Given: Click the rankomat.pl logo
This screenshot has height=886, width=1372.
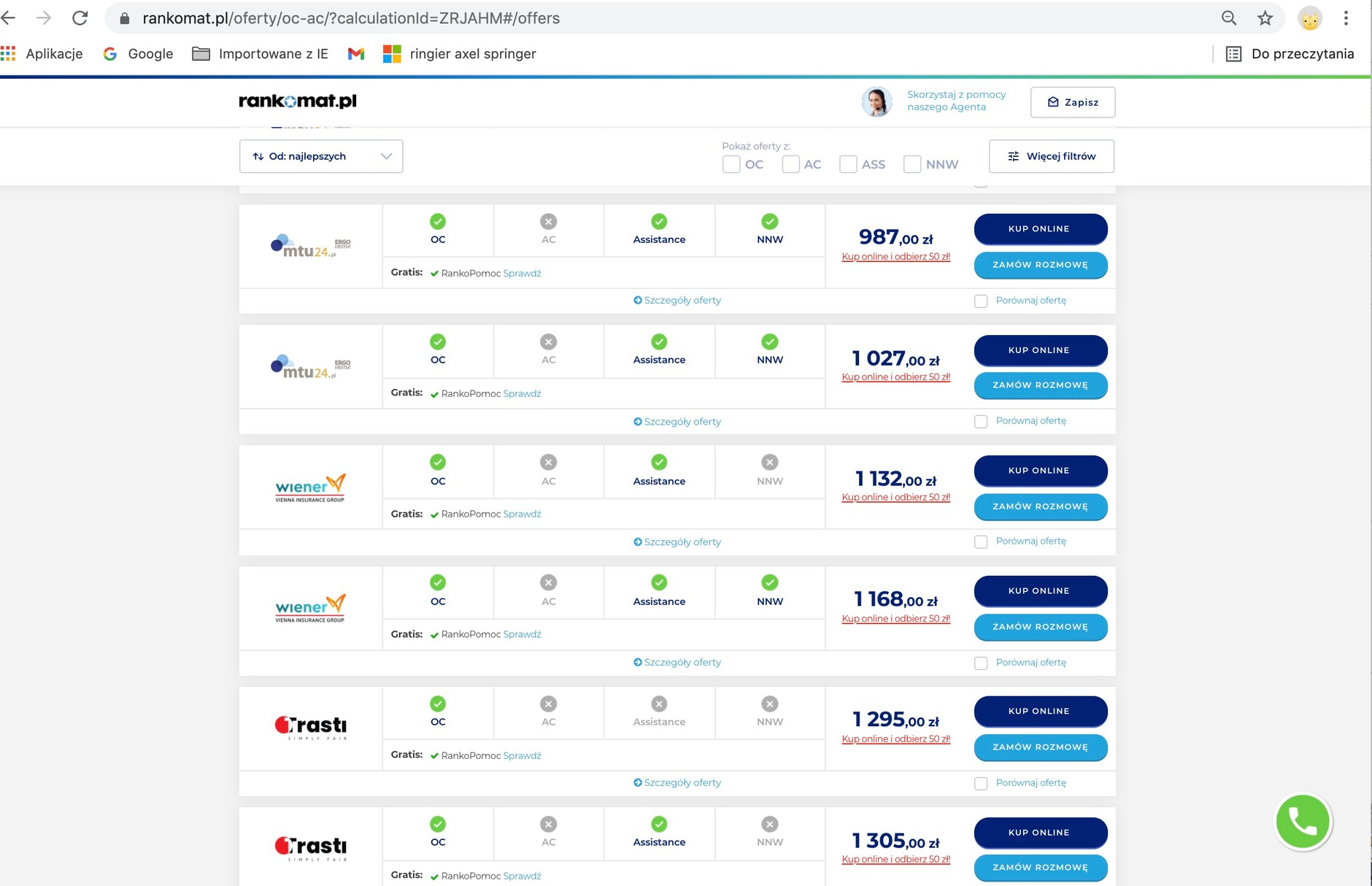Looking at the screenshot, I should (x=298, y=101).
